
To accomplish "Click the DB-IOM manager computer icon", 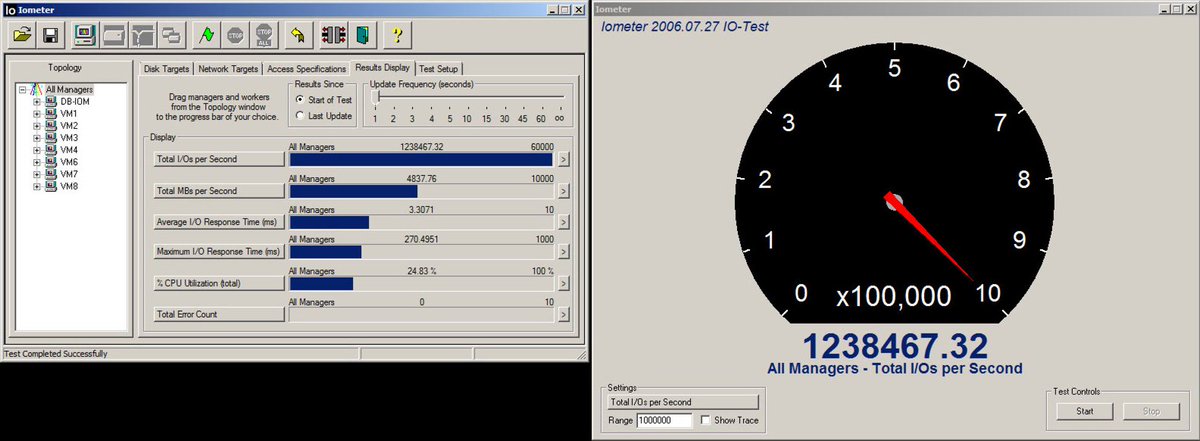I will pyautogui.click(x=51, y=102).
